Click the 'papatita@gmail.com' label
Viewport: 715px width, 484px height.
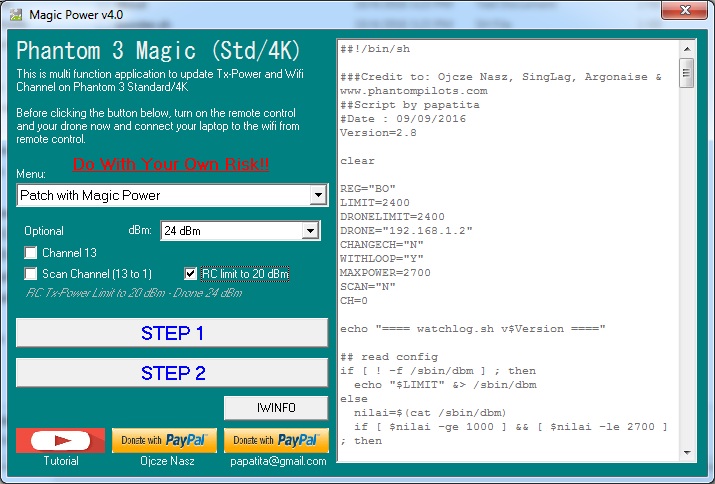click(278, 461)
